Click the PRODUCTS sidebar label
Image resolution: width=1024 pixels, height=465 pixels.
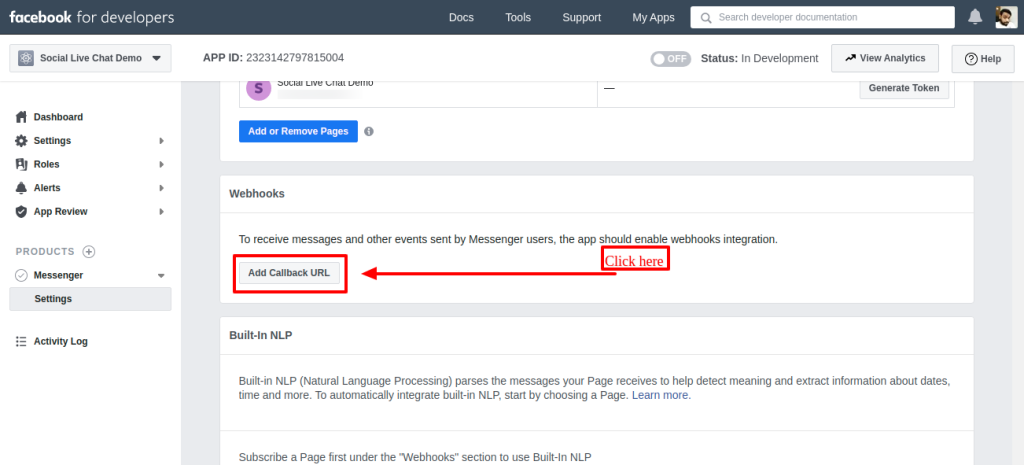tap(45, 251)
